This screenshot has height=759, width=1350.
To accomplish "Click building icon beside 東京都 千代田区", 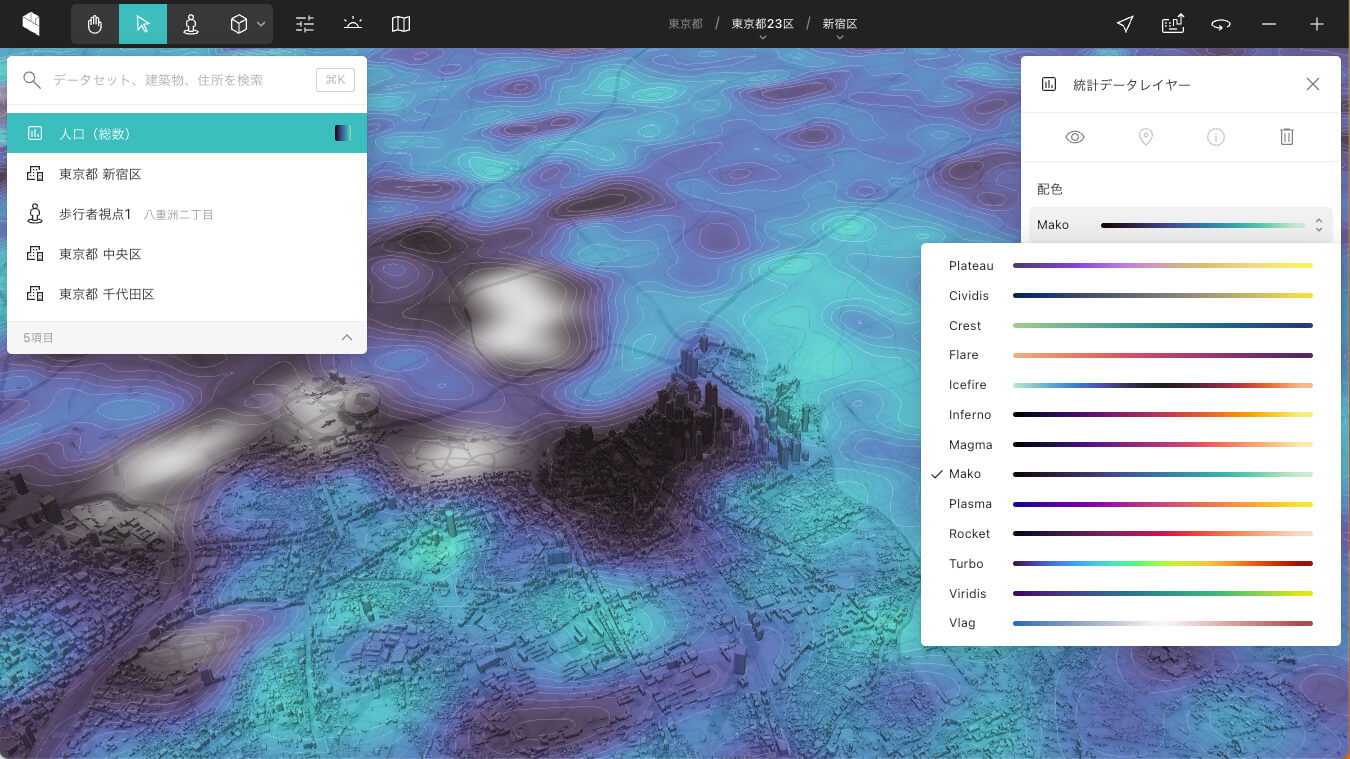I will click(35, 294).
